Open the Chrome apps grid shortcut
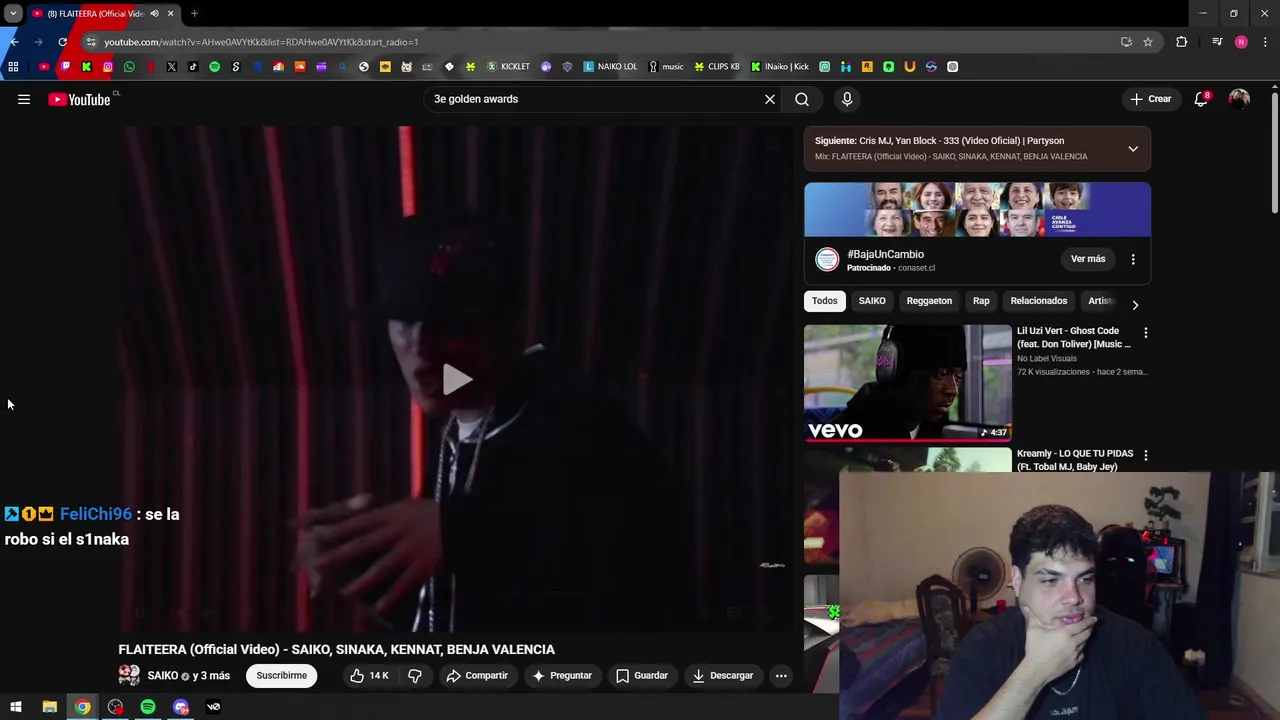Screen dimensions: 1280x720 tap(13, 67)
